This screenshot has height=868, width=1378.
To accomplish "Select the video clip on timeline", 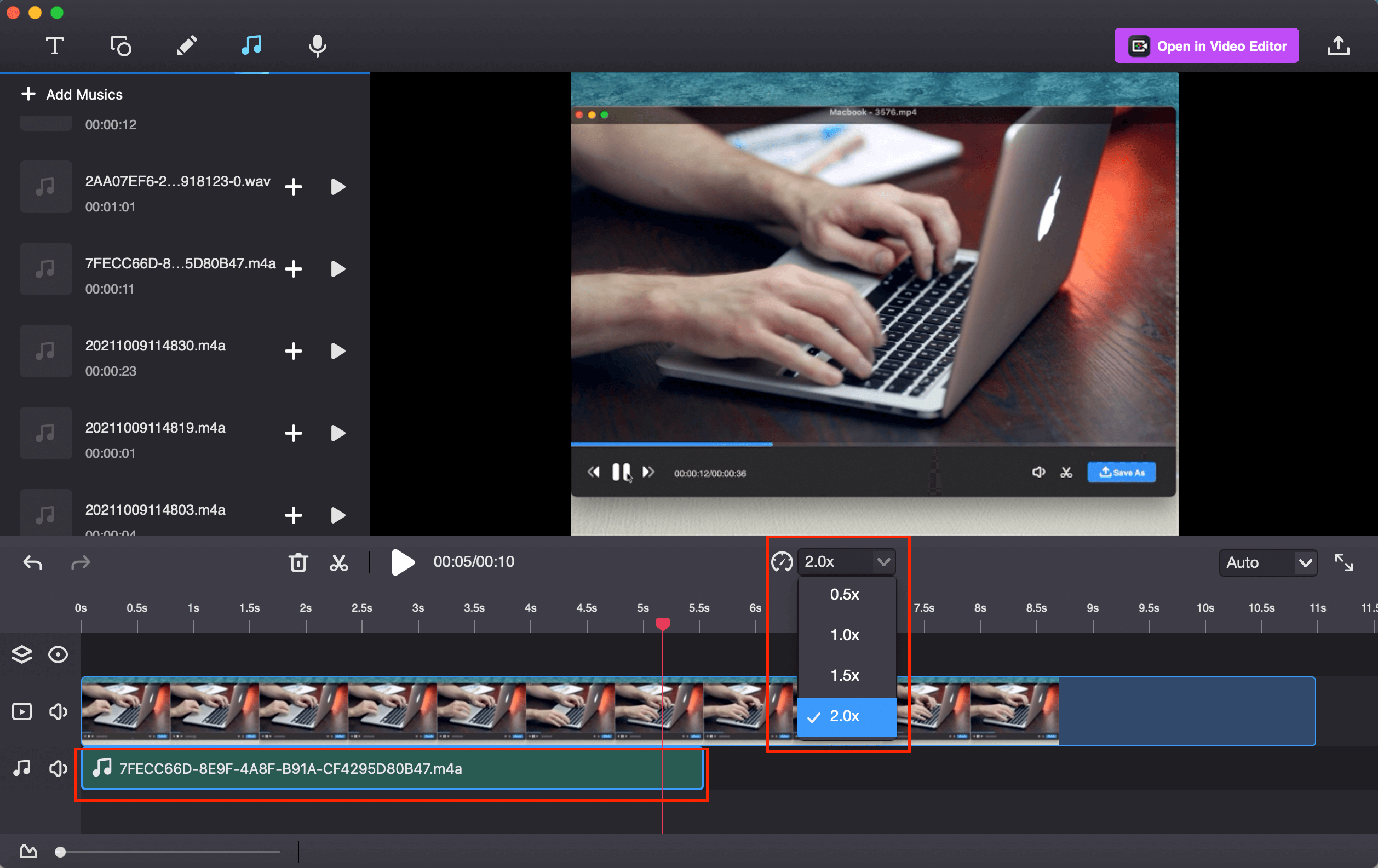I will tap(698, 711).
